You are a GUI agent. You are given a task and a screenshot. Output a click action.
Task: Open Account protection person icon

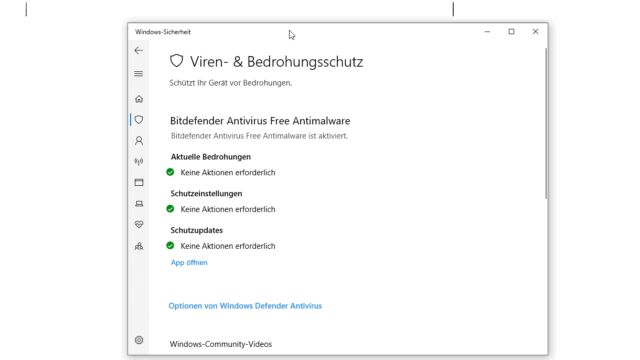click(139, 141)
